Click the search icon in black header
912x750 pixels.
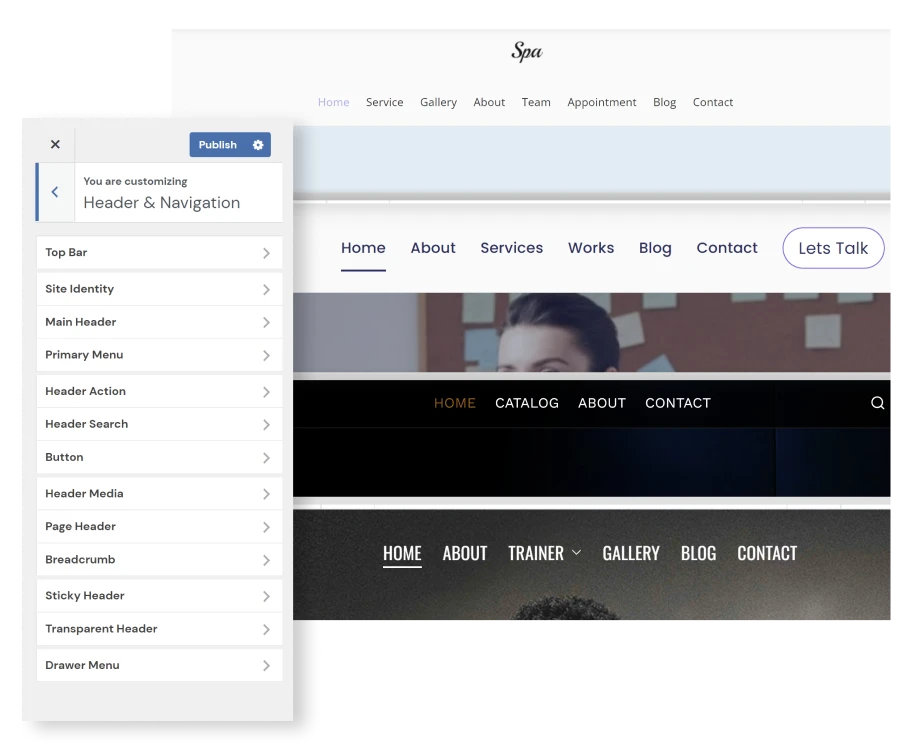[878, 403]
